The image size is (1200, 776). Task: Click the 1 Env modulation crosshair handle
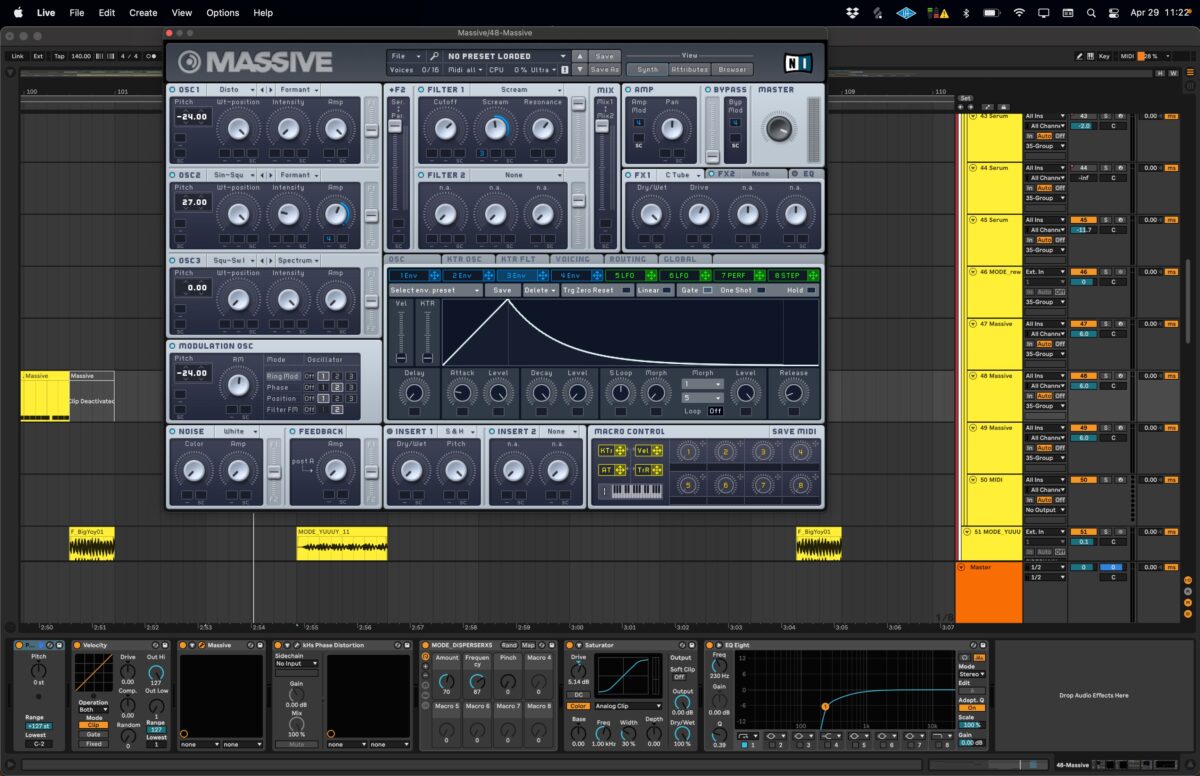[x=435, y=275]
